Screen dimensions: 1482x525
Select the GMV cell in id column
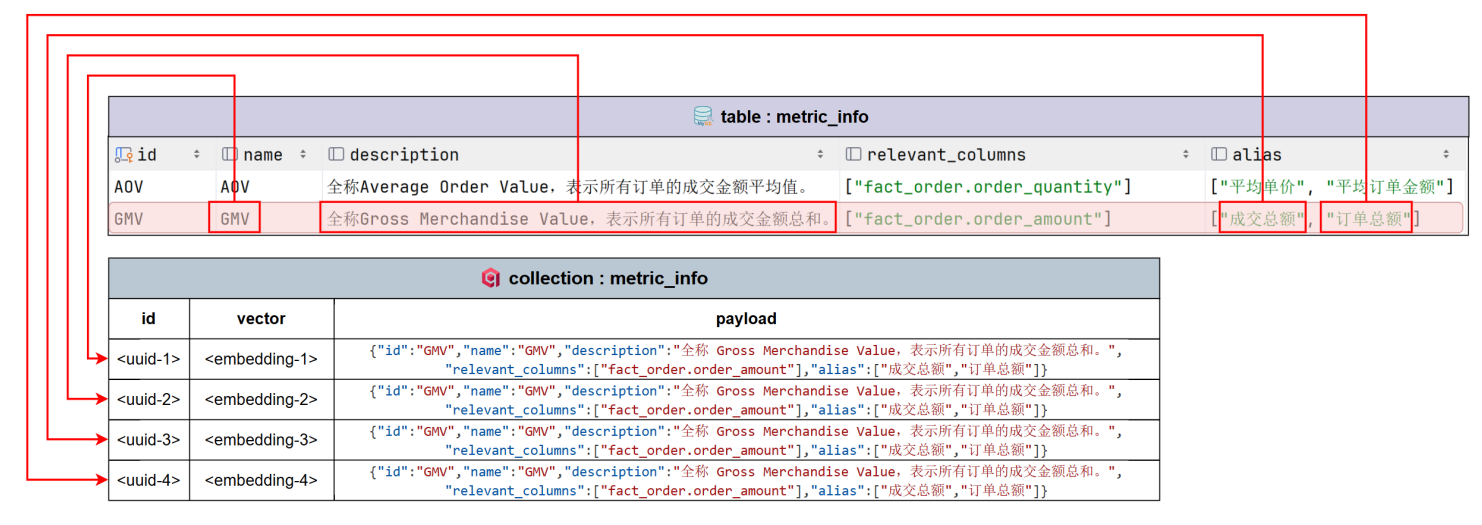coord(129,219)
